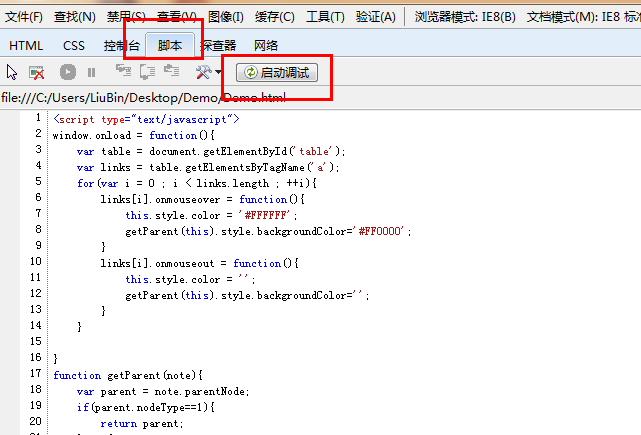The image size is (641, 435).
Task: Open the hammer and wrench tools dropdown
Action: tap(207, 72)
